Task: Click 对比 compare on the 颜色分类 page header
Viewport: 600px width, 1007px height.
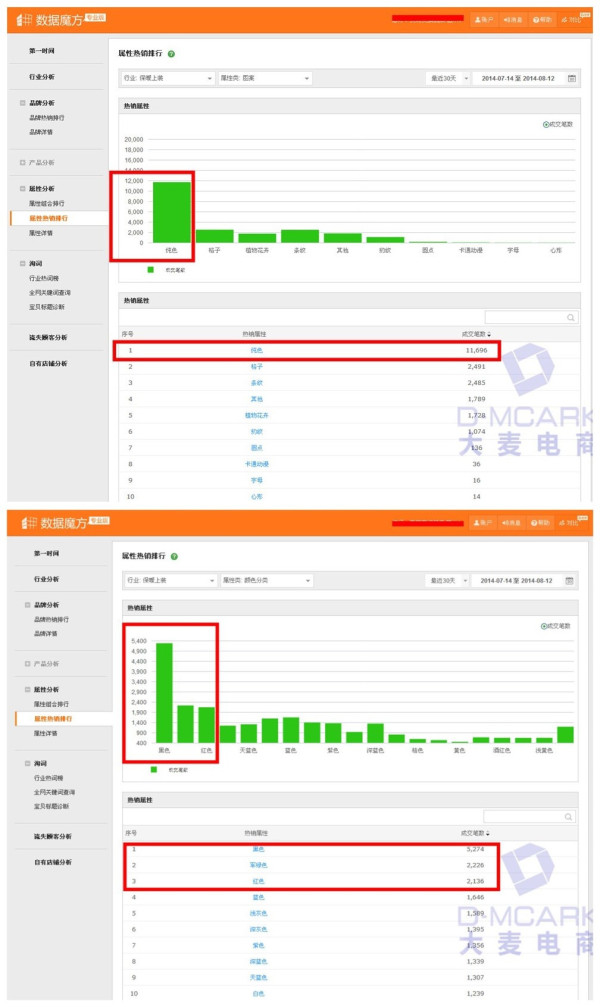Action: point(571,523)
